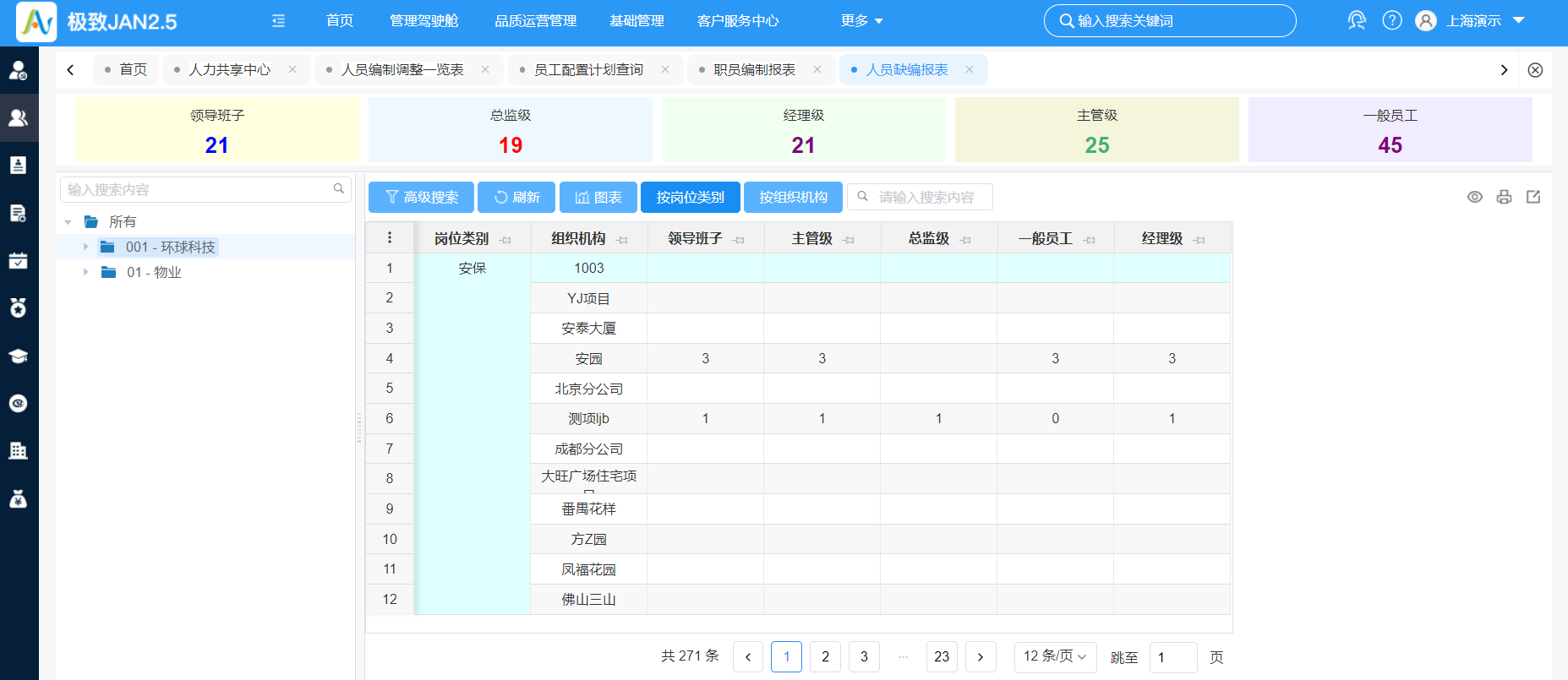Go to page 23
1568x680 pixels.
coord(942,656)
